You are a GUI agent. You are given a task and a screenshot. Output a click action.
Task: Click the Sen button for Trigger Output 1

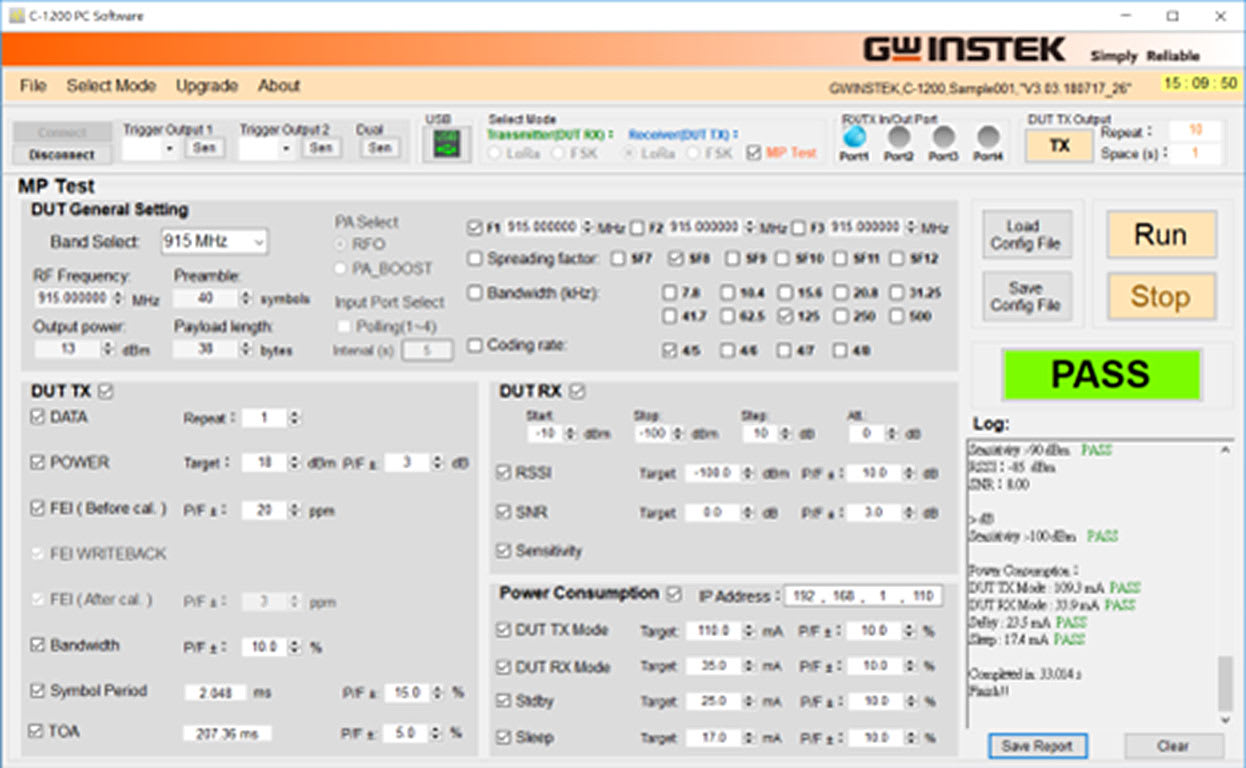tap(204, 148)
